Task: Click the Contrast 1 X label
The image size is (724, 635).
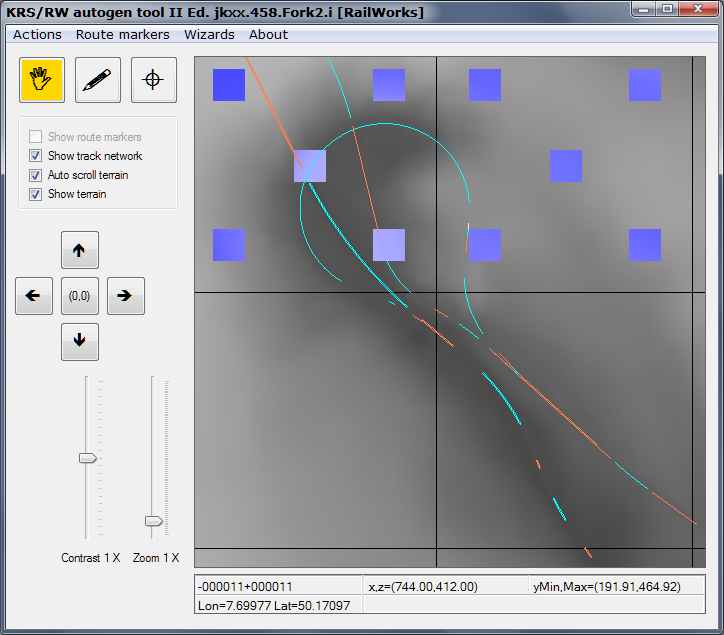Action: [x=90, y=558]
